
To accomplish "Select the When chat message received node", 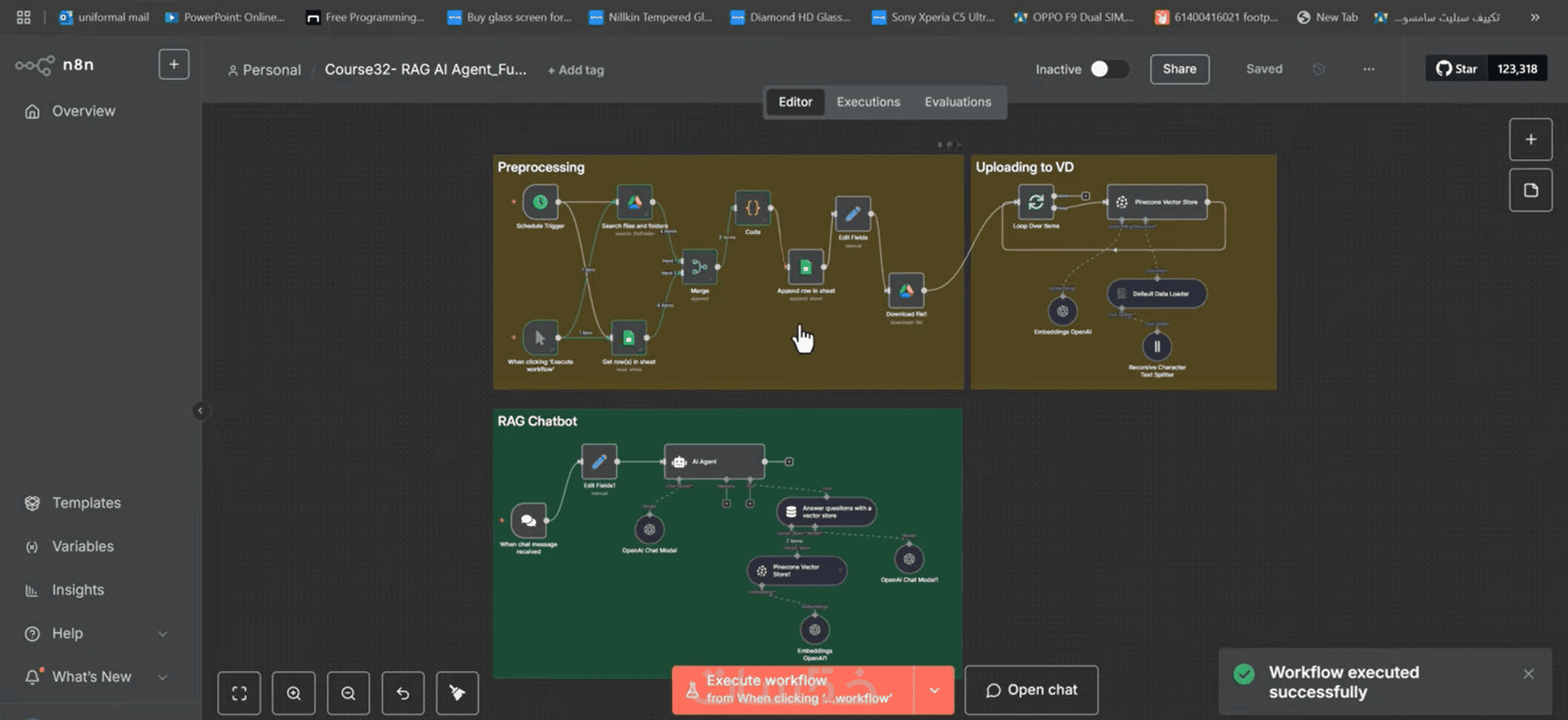I will (528, 520).
